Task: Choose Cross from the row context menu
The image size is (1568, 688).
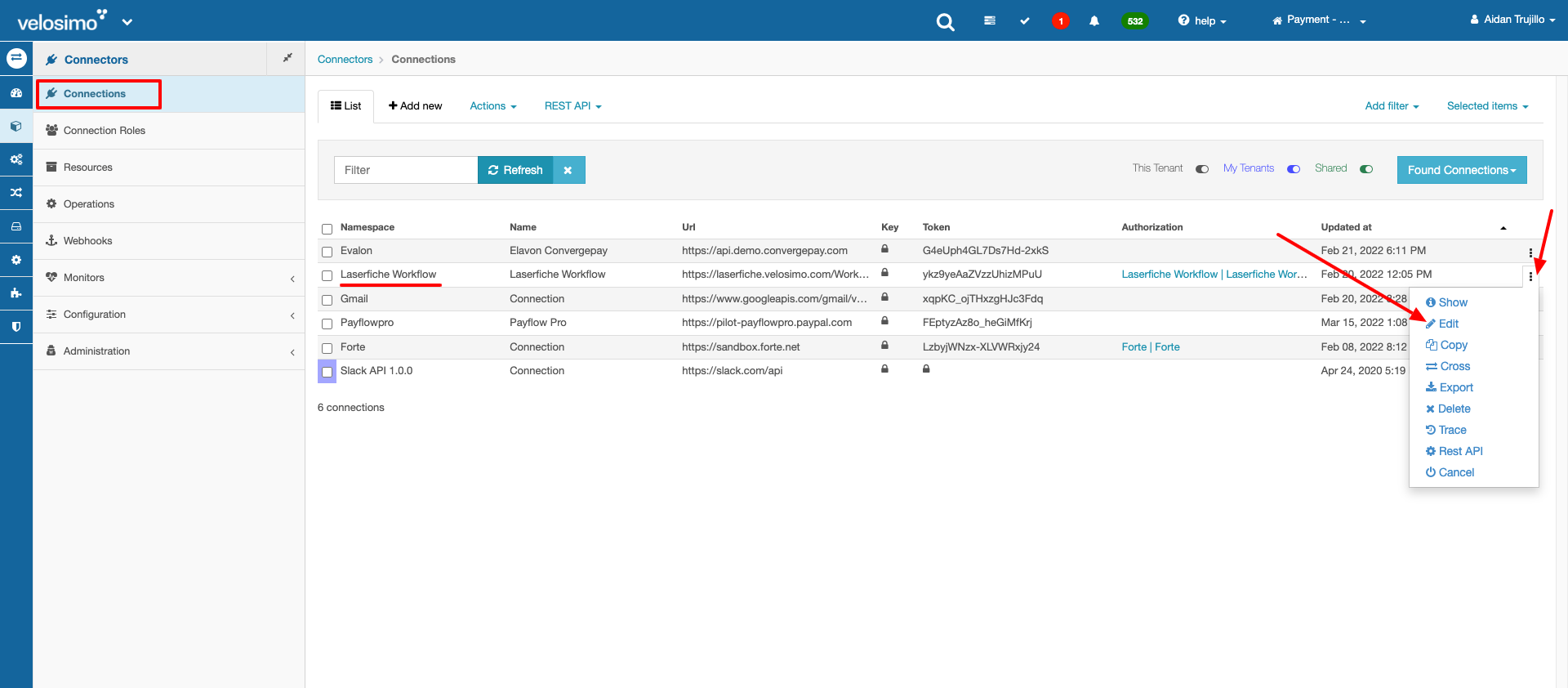Action: 1448,366
